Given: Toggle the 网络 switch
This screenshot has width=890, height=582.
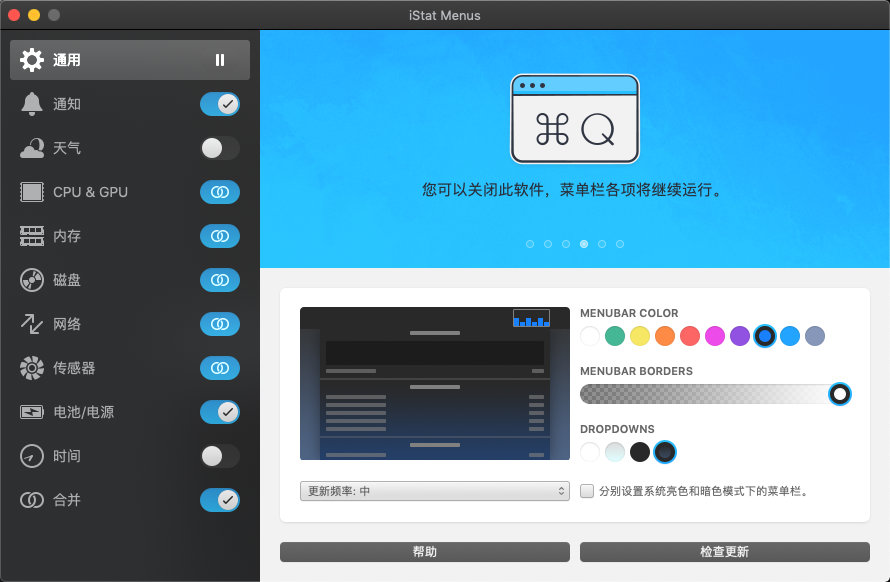Looking at the screenshot, I should pos(220,324).
